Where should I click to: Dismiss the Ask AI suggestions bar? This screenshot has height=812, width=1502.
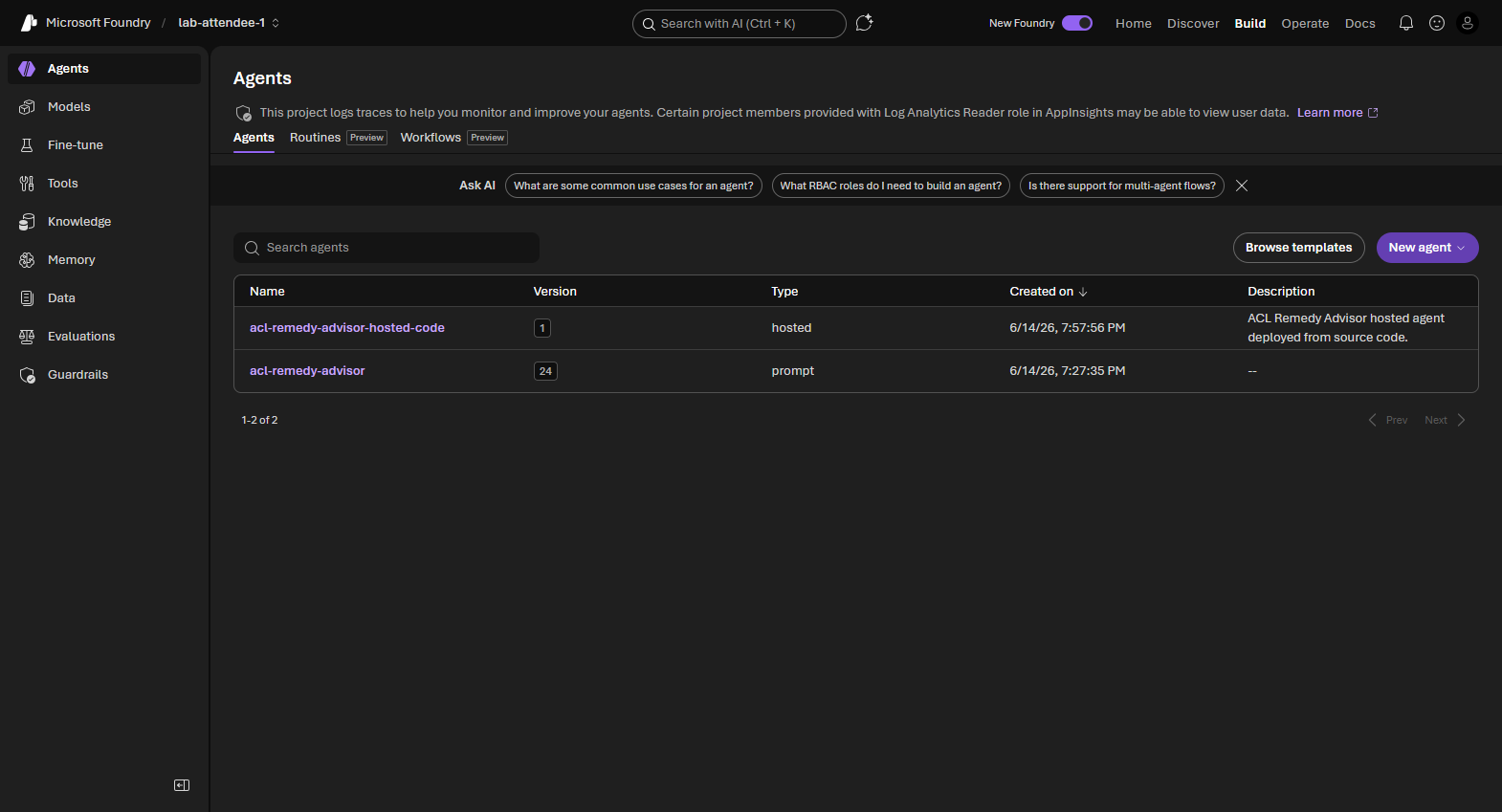pos(1242,186)
